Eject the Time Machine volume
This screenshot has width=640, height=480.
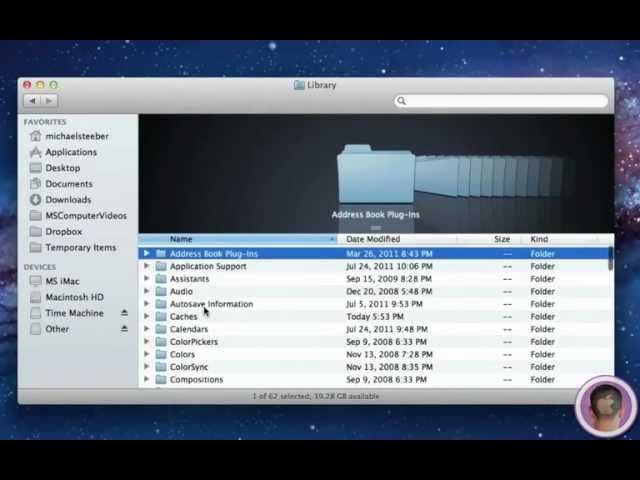click(124, 313)
